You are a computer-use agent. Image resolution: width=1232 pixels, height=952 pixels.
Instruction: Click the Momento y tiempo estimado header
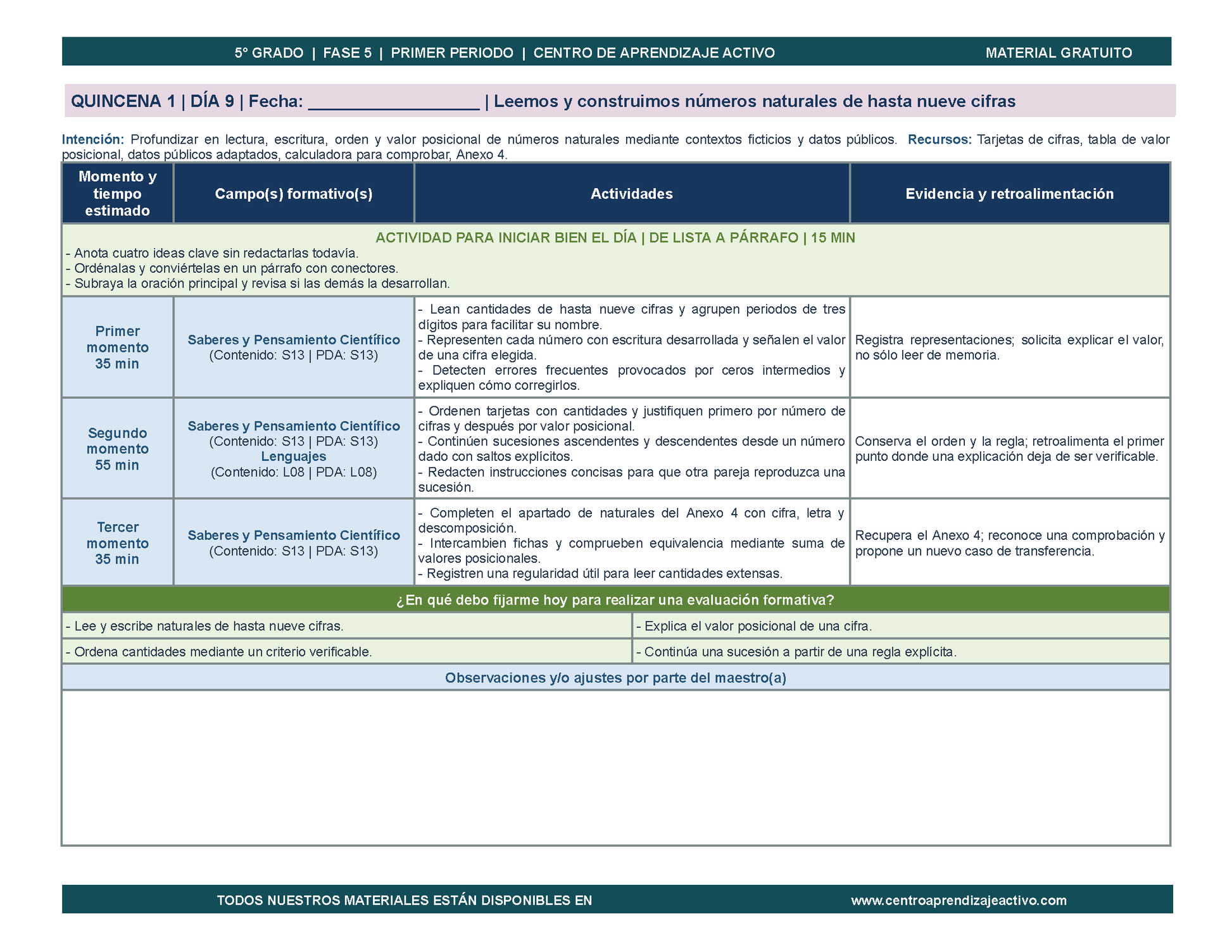(x=118, y=194)
